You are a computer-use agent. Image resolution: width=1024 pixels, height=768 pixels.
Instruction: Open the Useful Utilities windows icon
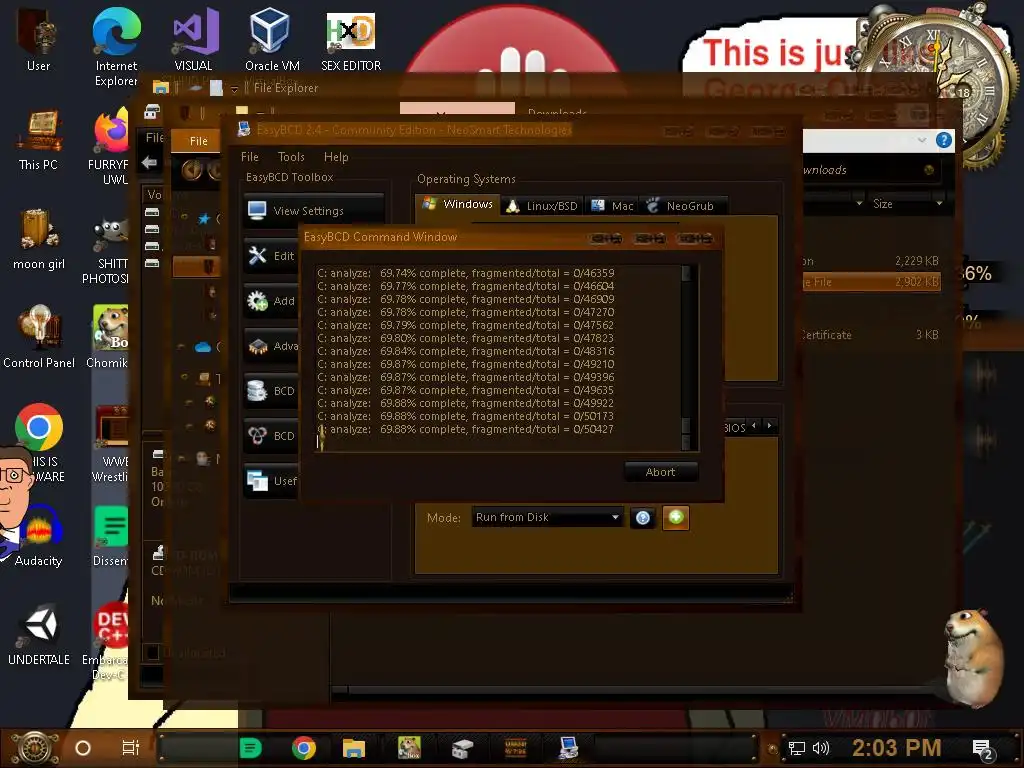point(257,481)
